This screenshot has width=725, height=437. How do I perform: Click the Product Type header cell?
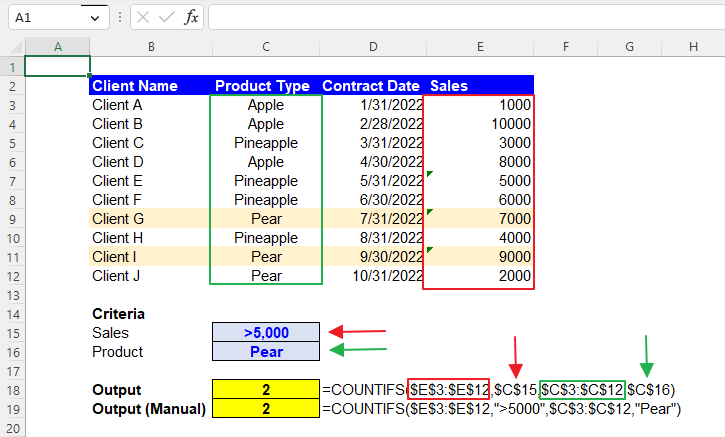[x=266, y=86]
